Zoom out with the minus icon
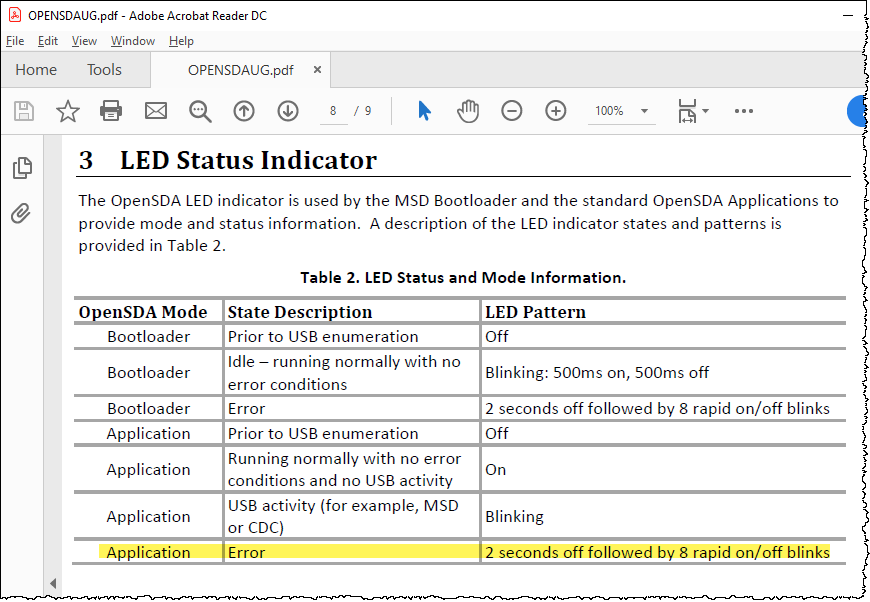This screenshot has height=602, width=870. point(512,111)
